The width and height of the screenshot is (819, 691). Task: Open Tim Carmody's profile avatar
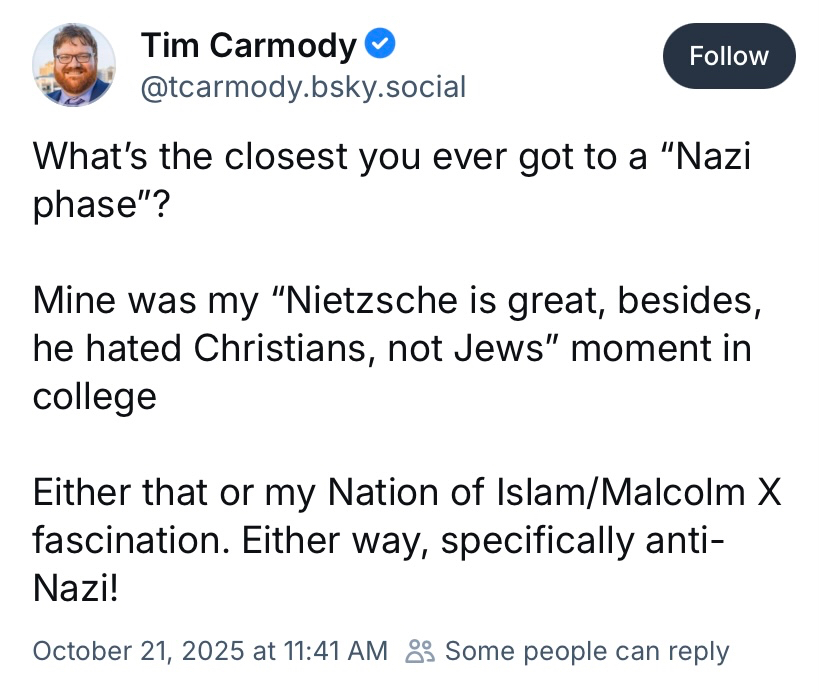click(74, 65)
